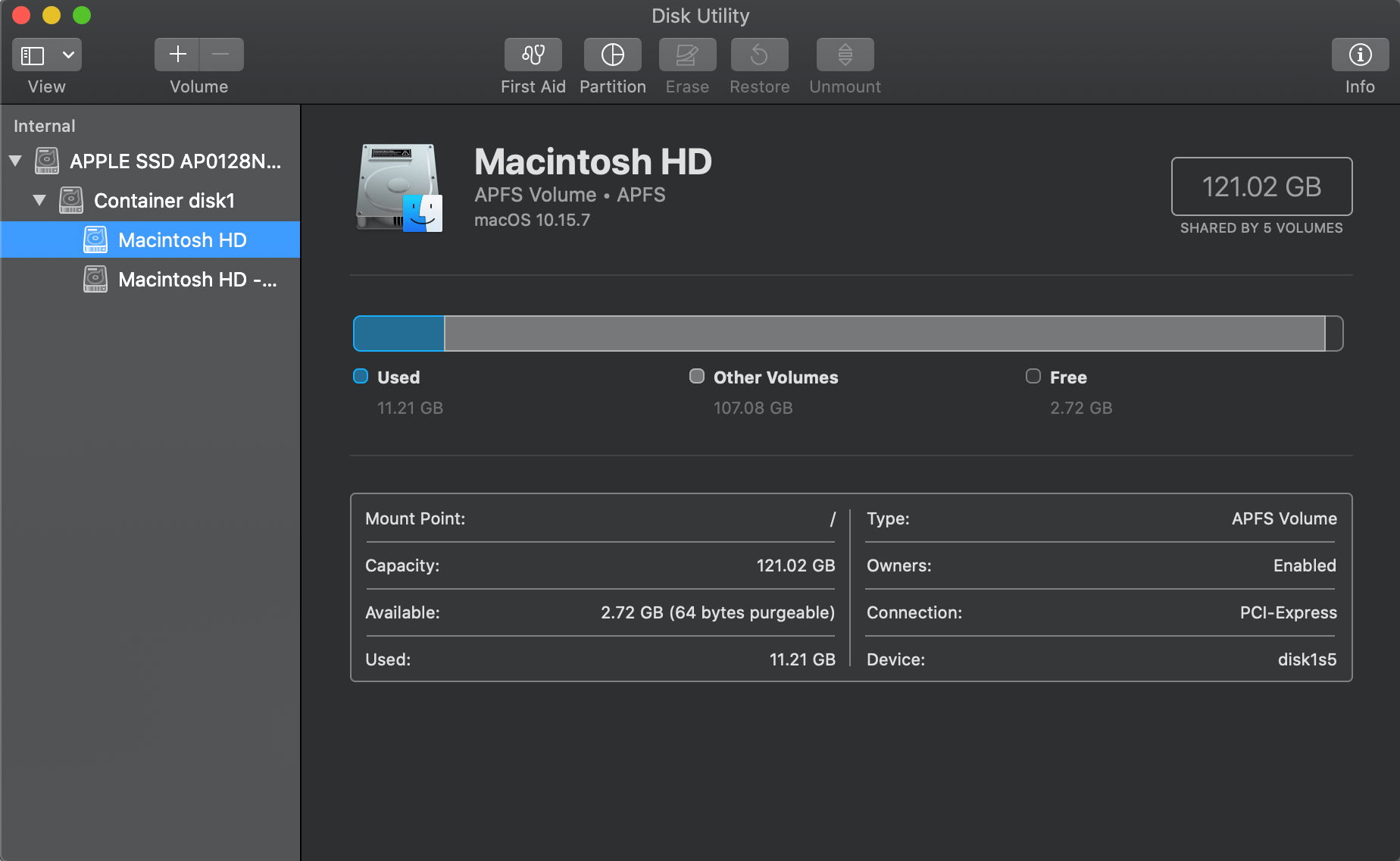Select the Restore toolbar icon
1400x861 pixels.
click(x=758, y=54)
